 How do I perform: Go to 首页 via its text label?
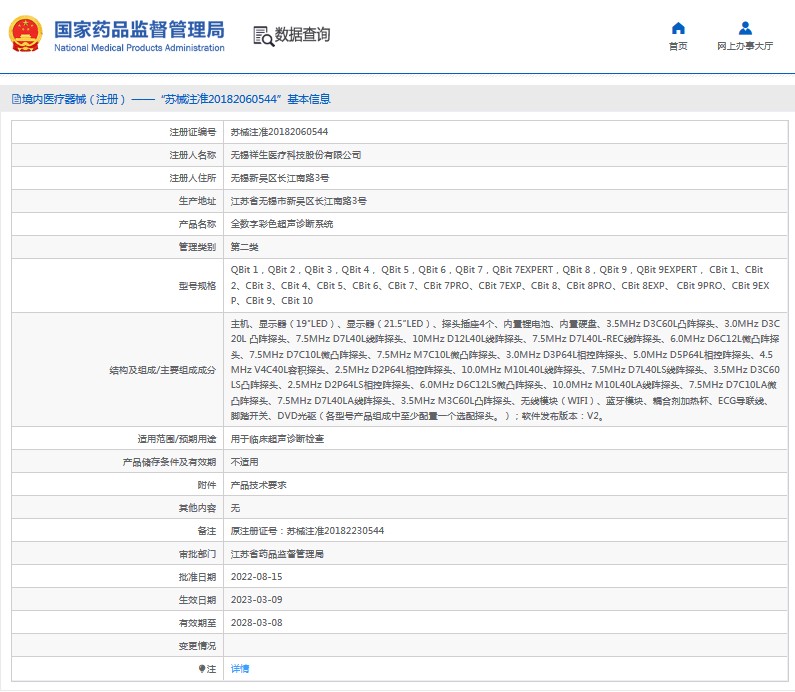coord(678,47)
